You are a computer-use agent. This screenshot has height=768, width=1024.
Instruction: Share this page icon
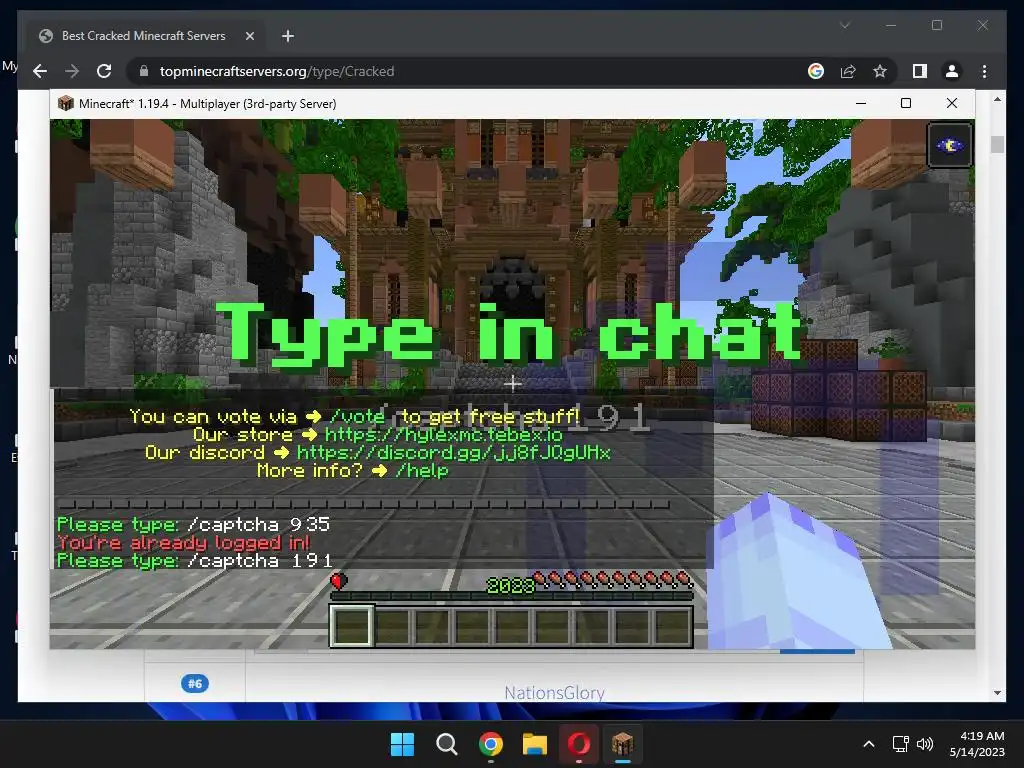point(848,71)
